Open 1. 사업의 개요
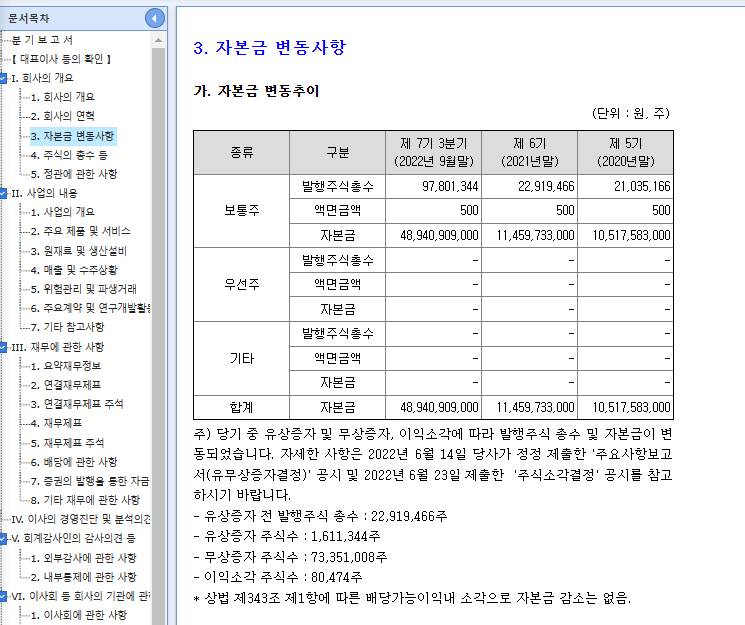Image resolution: width=745 pixels, height=625 pixels. pyautogui.click(x=62, y=212)
